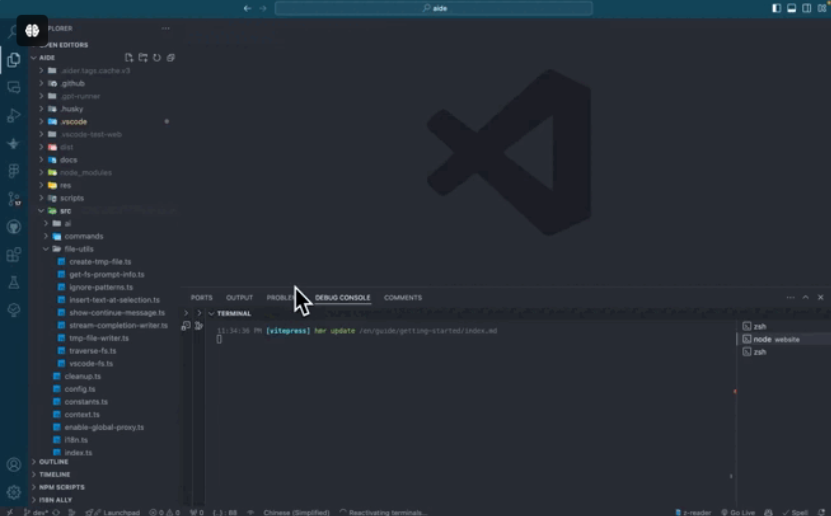Click Spell checker status item
Viewport: 831px width, 516px height.
pyautogui.click(x=795, y=512)
